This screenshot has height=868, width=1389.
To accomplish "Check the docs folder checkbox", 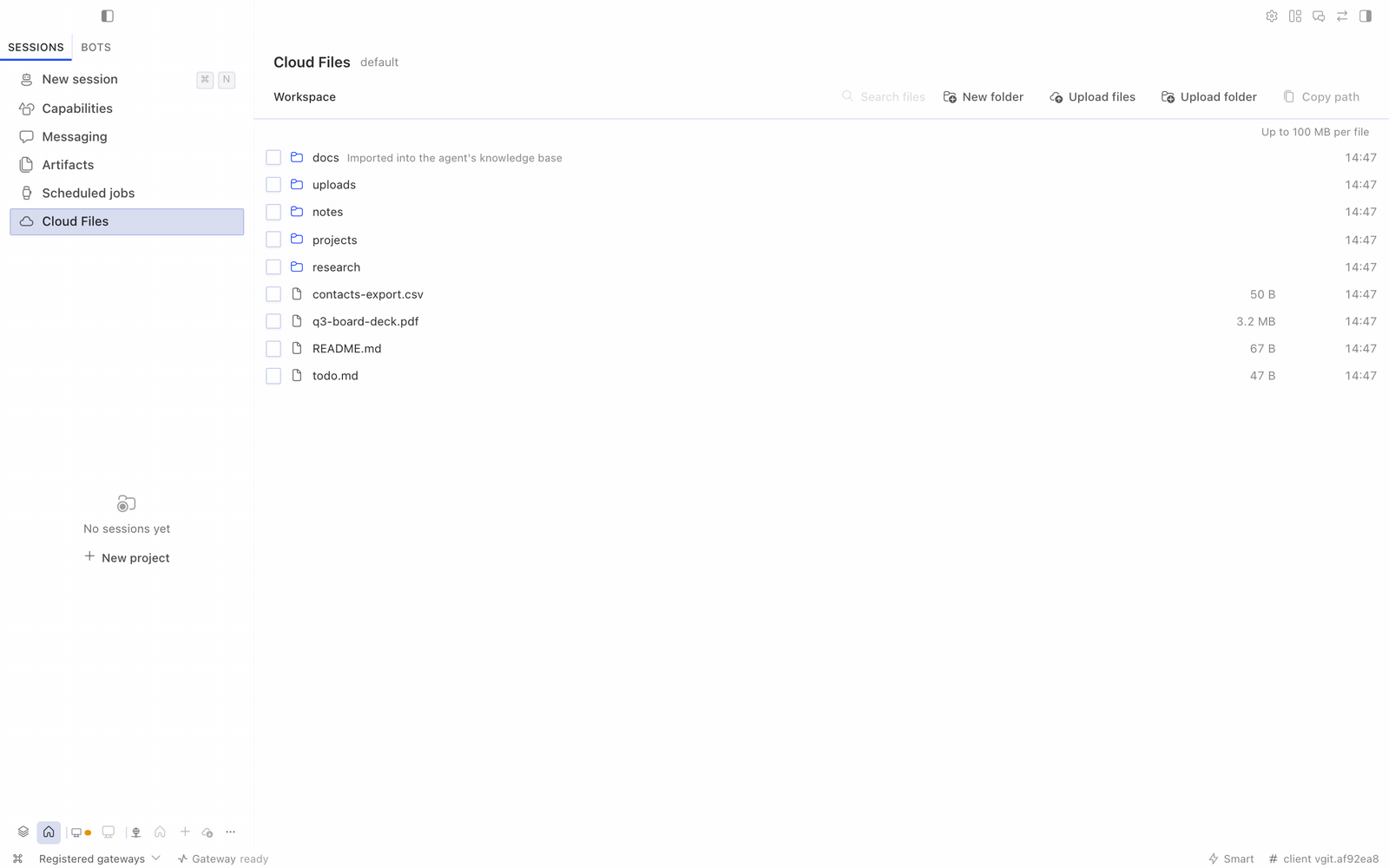I will tap(273, 157).
